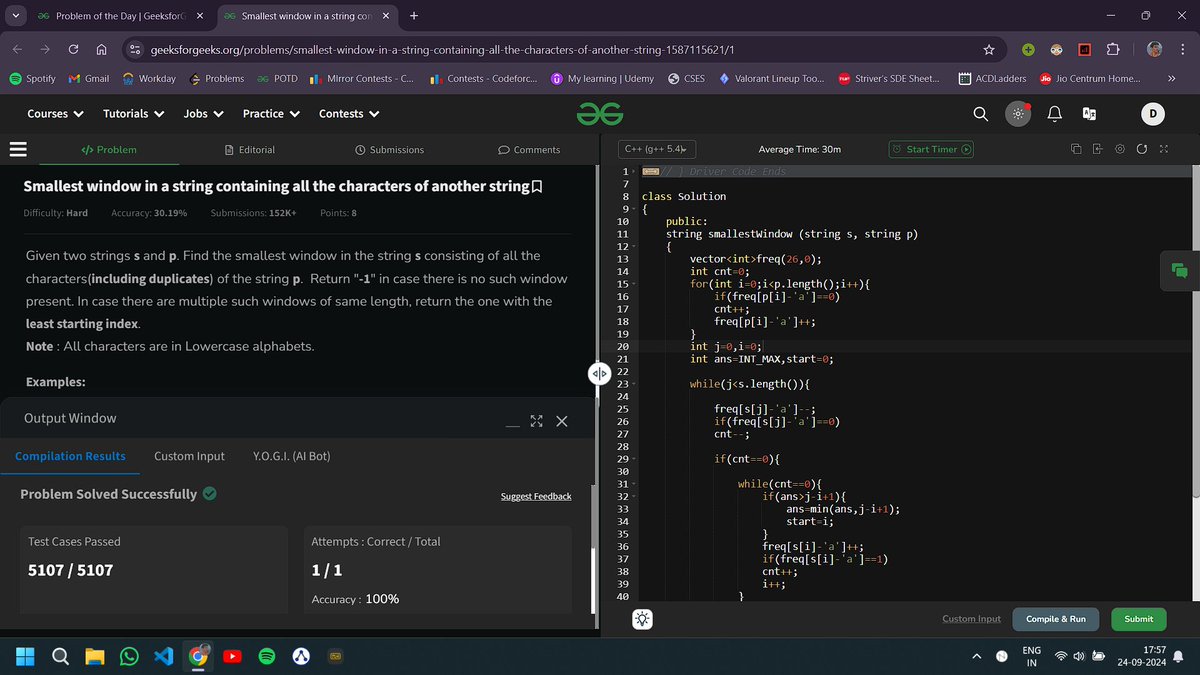
Task: Show hidden system tray icons
Action: point(977,656)
